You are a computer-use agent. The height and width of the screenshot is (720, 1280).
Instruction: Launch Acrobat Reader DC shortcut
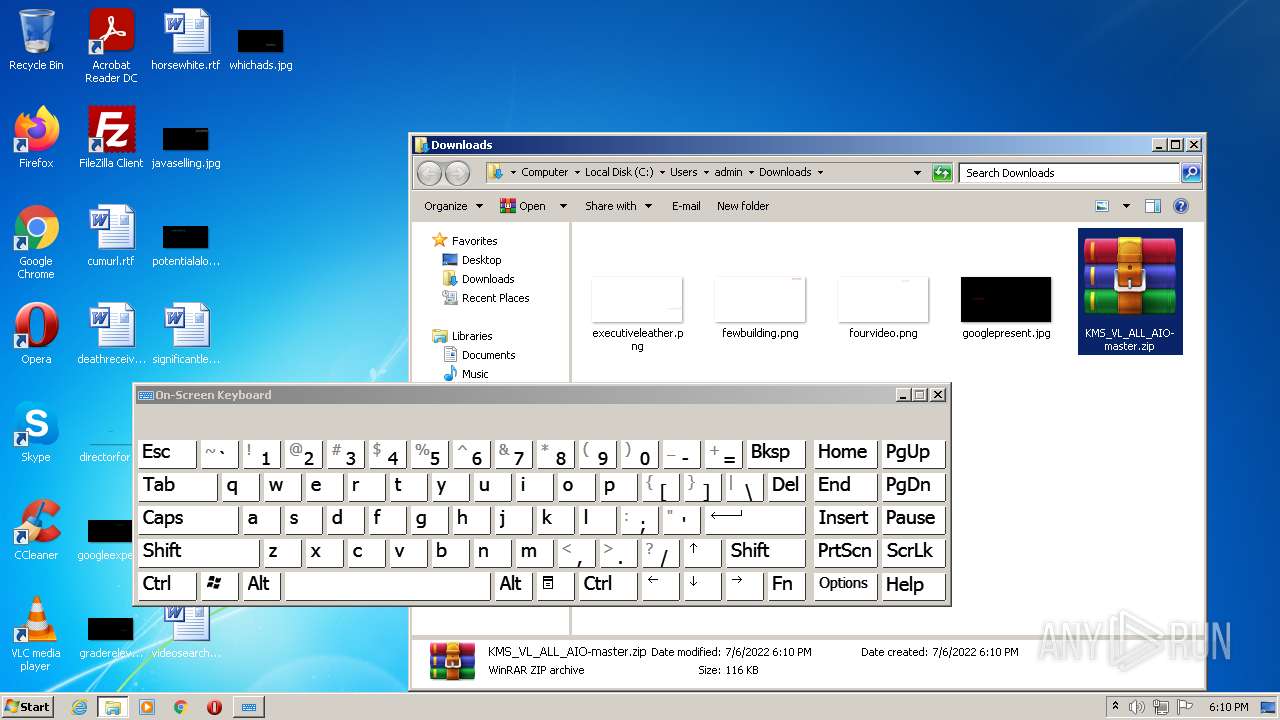point(111,46)
